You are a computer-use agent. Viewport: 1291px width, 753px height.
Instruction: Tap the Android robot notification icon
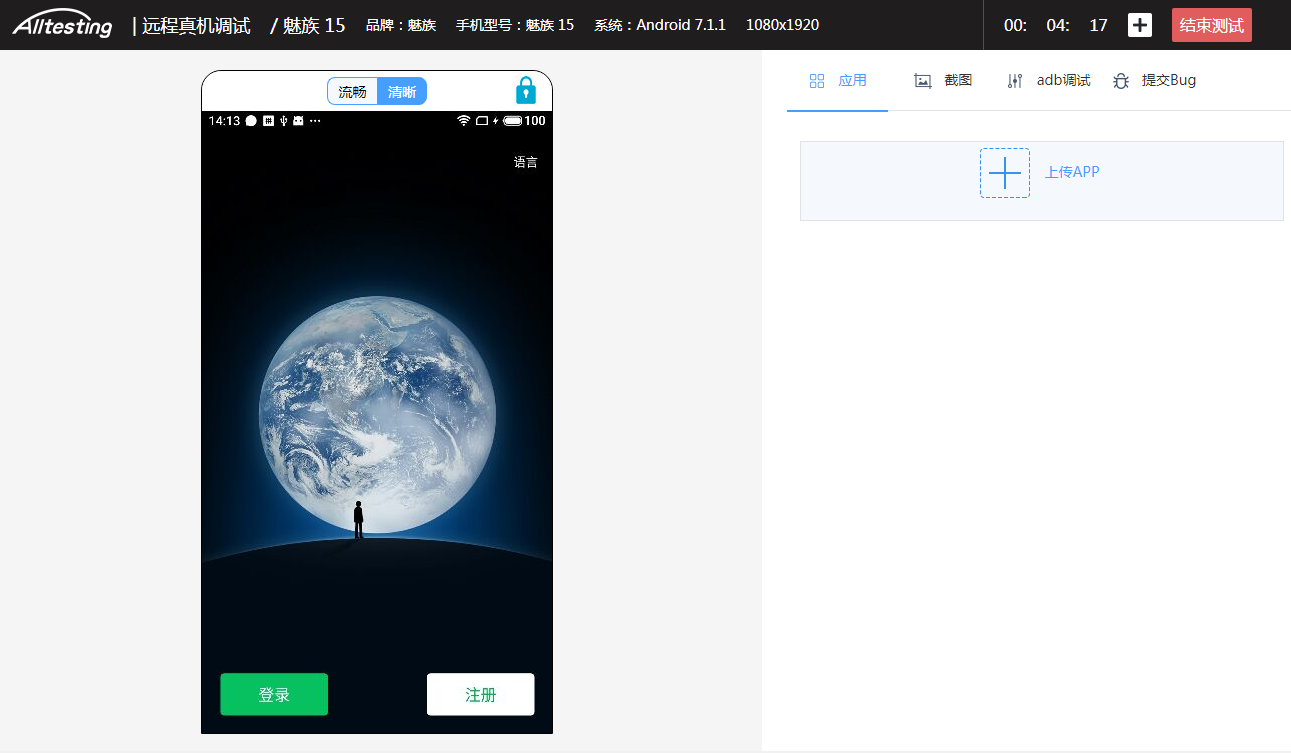coord(298,121)
